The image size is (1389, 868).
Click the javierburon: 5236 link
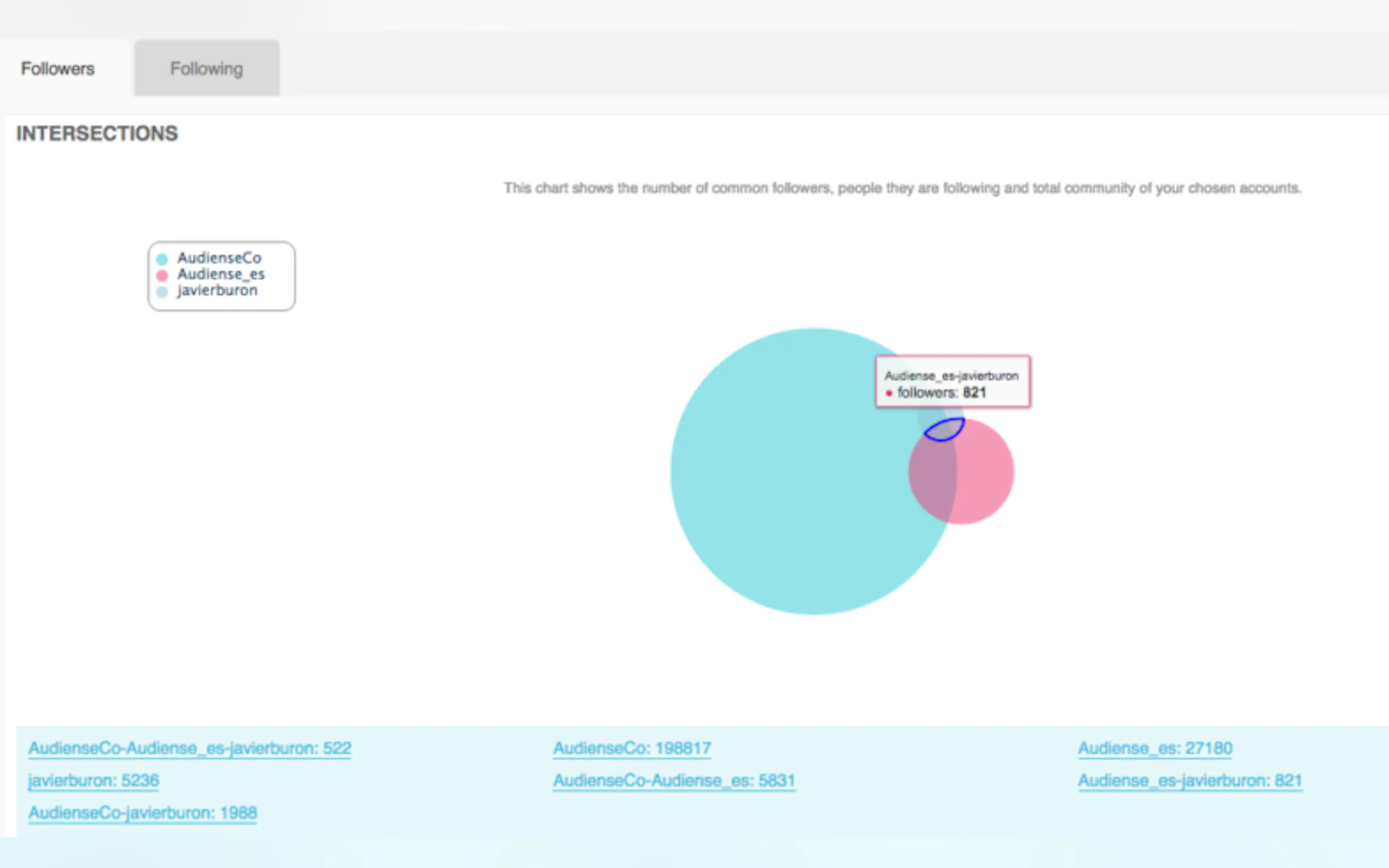coord(94,780)
